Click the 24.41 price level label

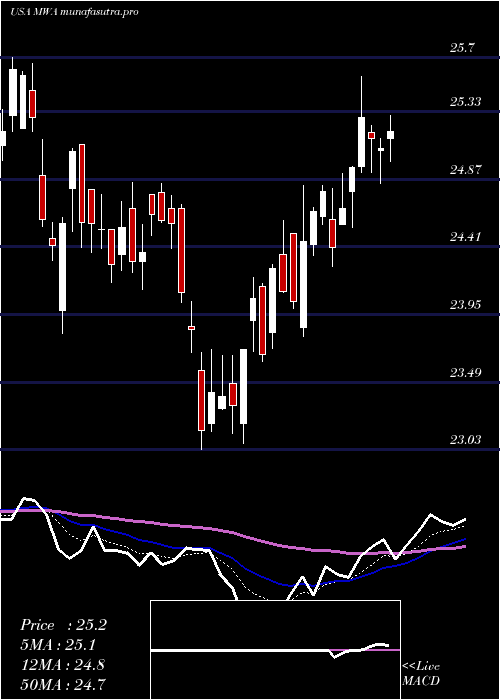coord(466,237)
